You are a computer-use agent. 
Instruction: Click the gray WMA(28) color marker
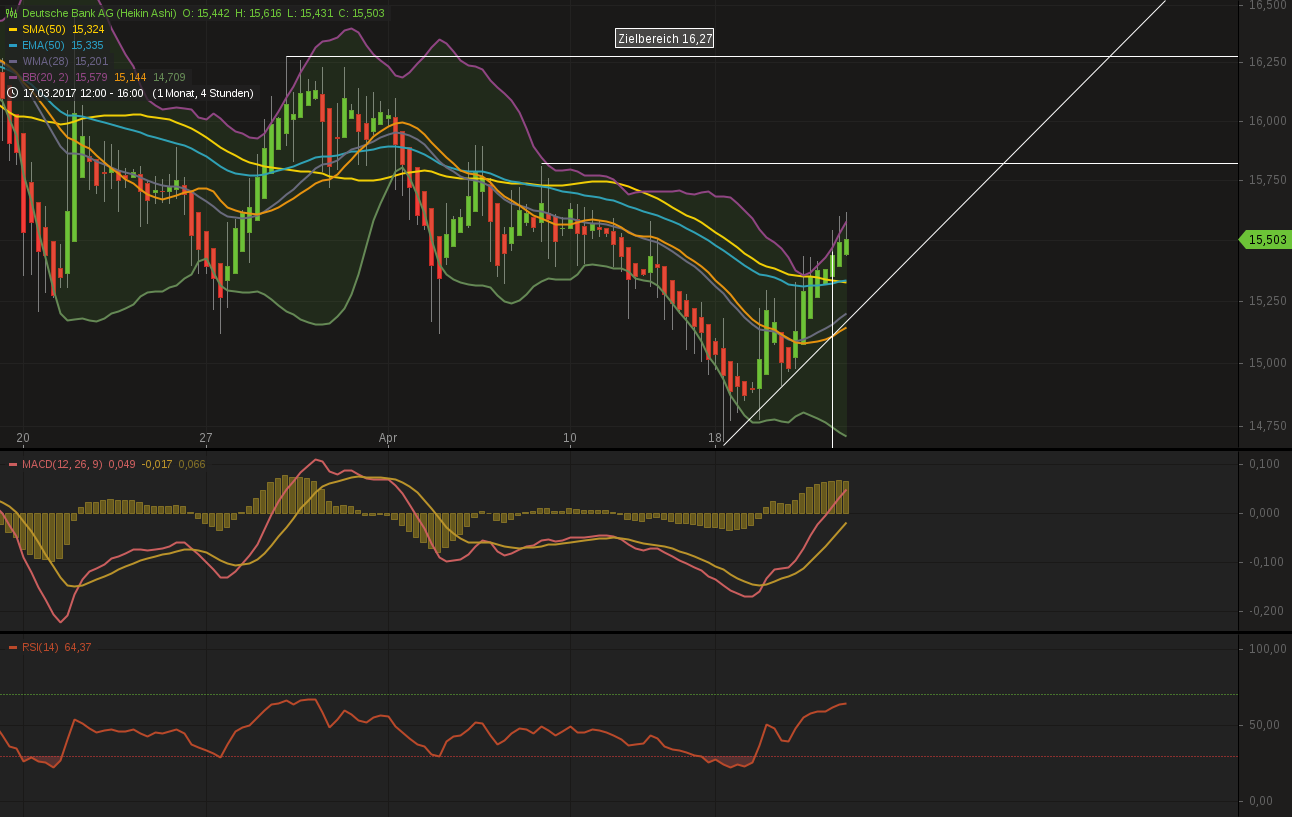(13, 61)
